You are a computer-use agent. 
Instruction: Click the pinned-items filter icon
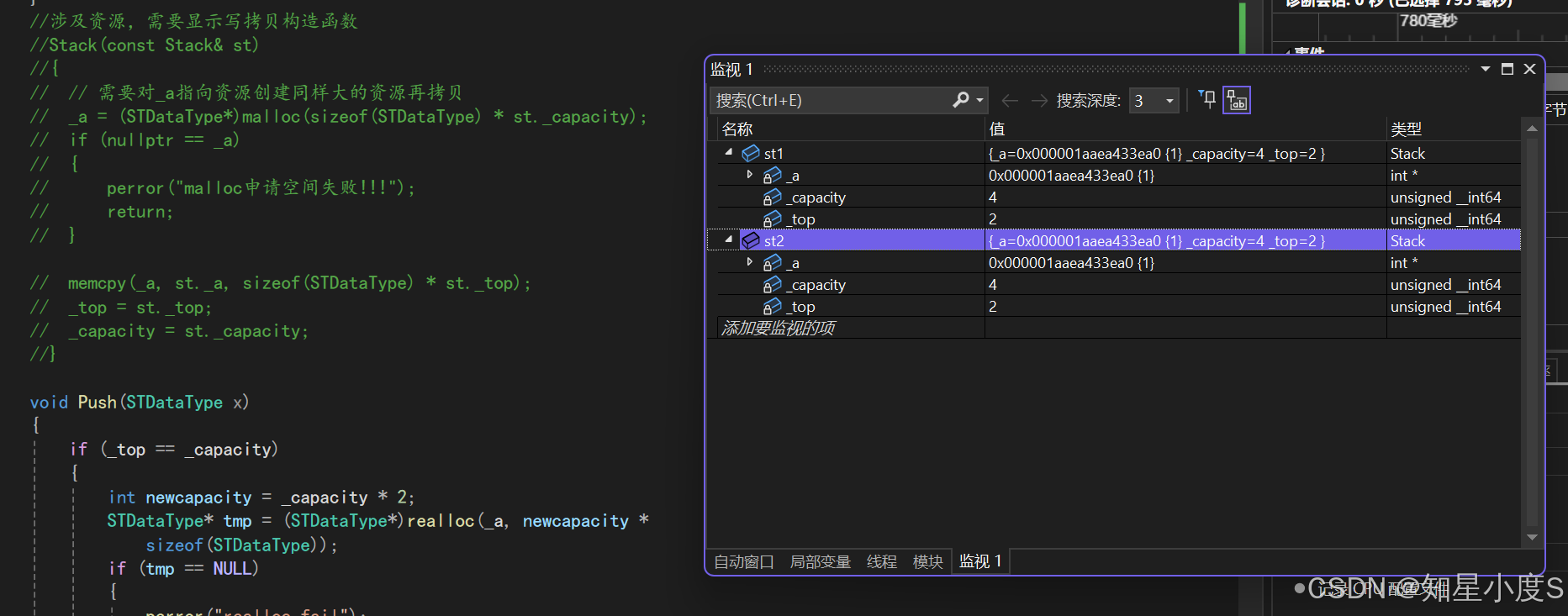coord(1207,100)
